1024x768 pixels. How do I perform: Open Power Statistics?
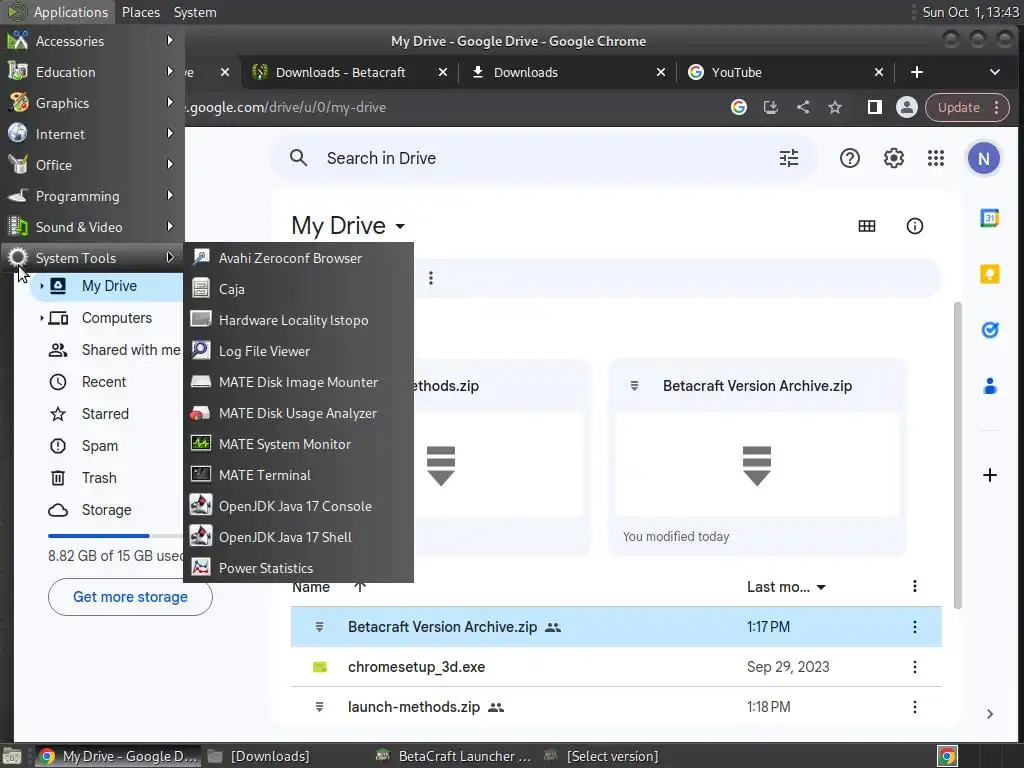(x=298, y=568)
